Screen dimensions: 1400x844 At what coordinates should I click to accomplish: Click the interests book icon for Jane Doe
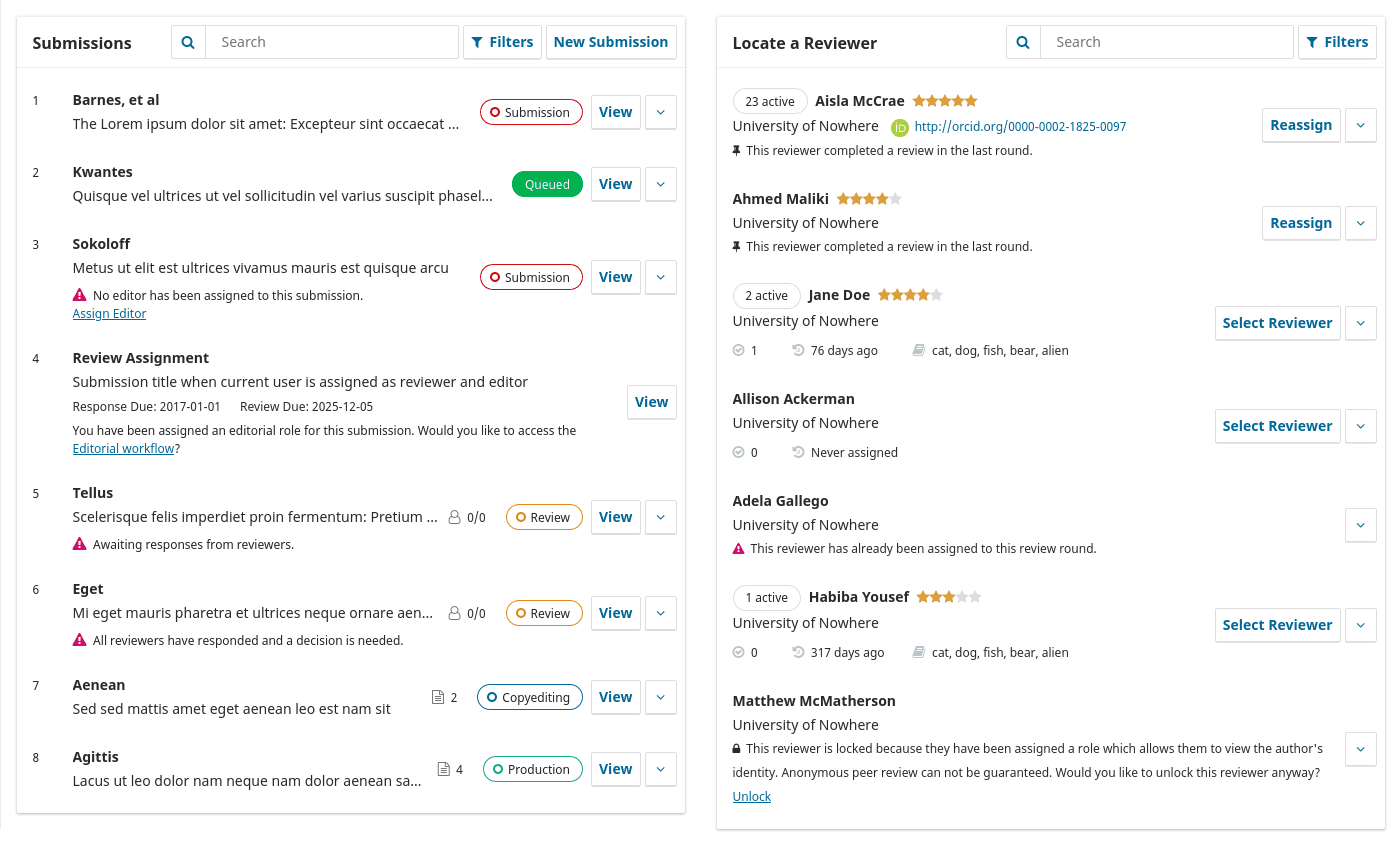(x=919, y=350)
